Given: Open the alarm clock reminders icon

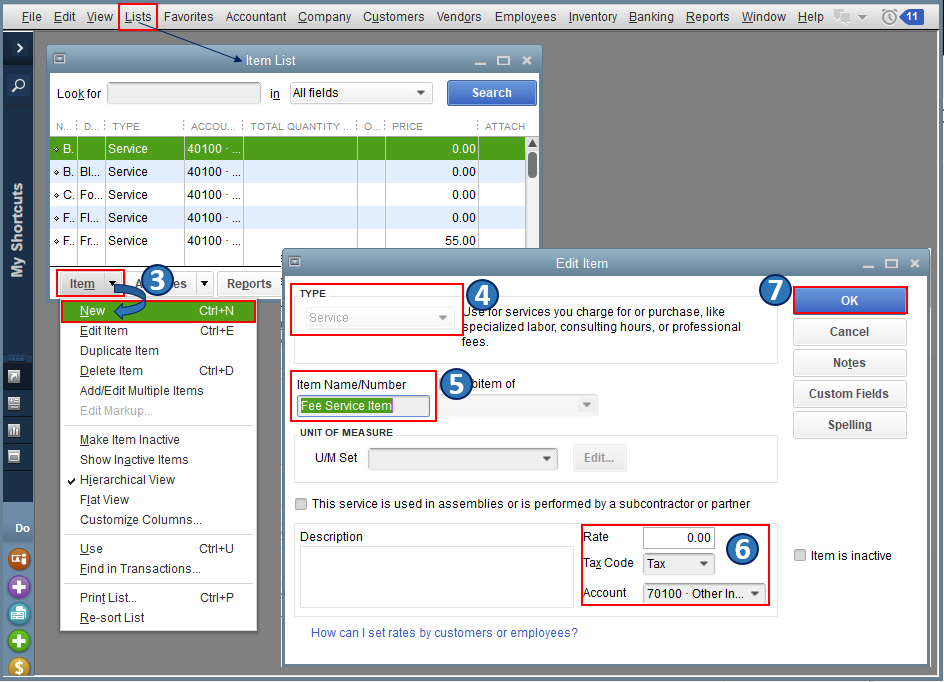Looking at the screenshot, I should click(x=889, y=17).
